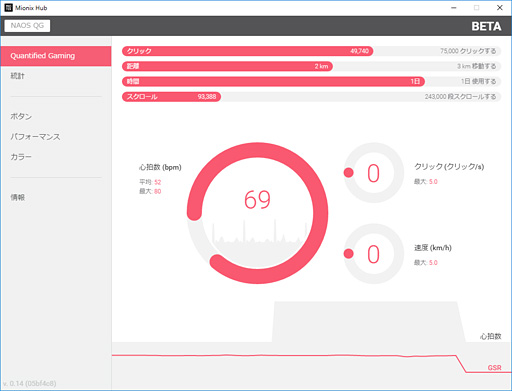This screenshot has width=512, height=391.
Task: Open the 情報 info page
Action: tap(17, 197)
